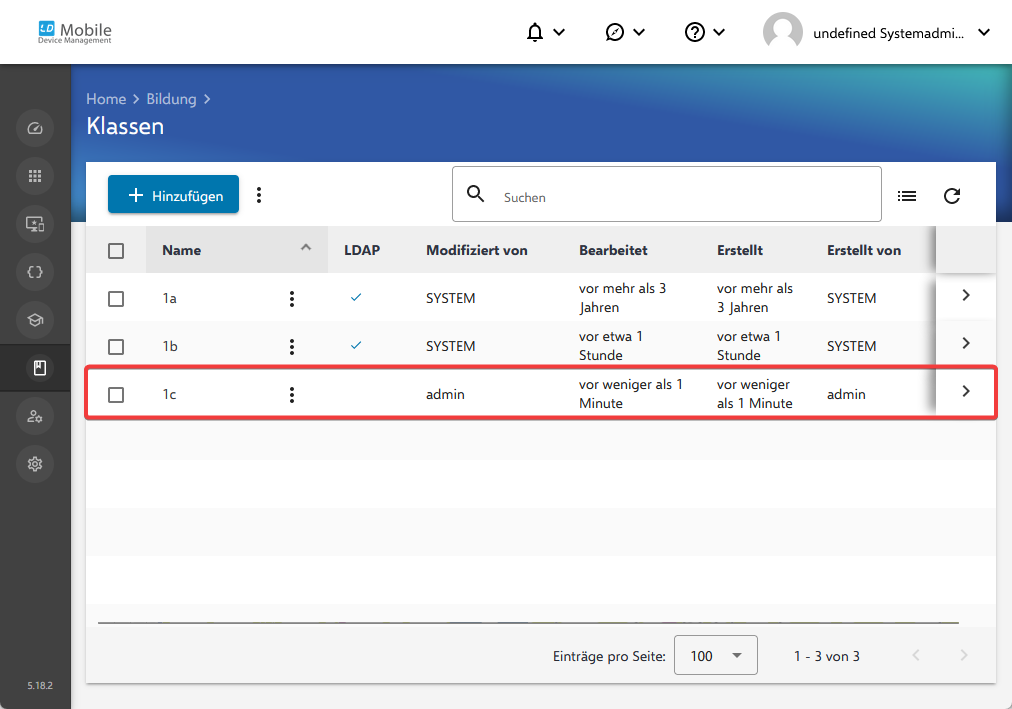Image resolution: width=1012 pixels, height=709 pixels.
Task: Open details chevron for class 1b
Action: click(966, 343)
